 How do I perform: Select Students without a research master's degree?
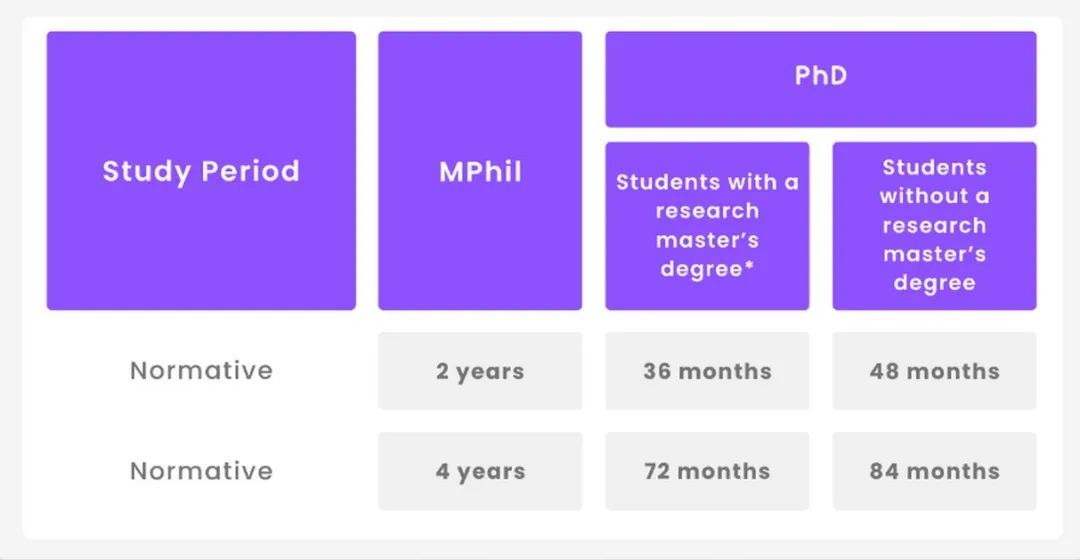point(935,226)
